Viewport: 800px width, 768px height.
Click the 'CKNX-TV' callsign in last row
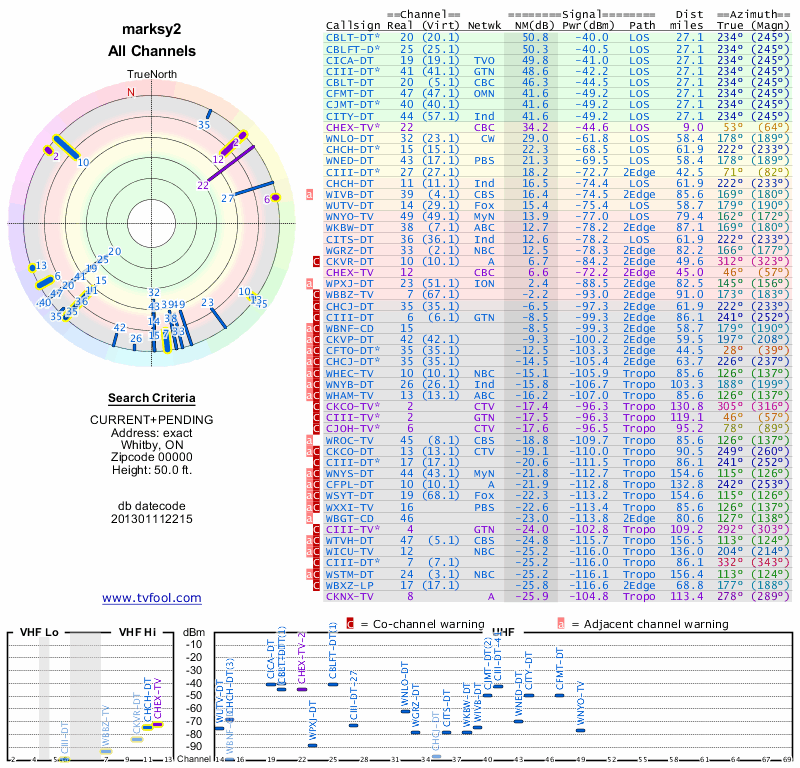349,597
